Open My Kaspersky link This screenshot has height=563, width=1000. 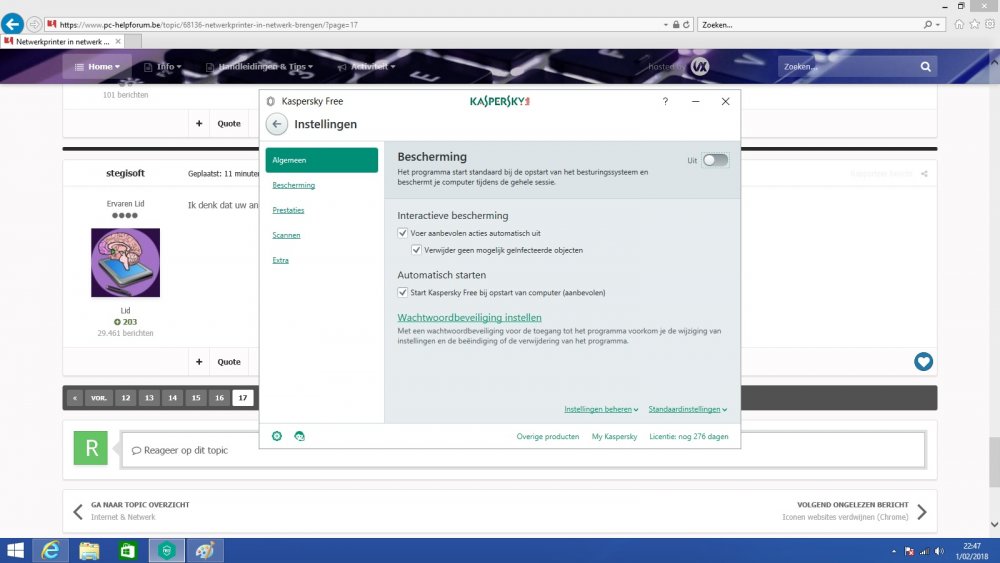pyautogui.click(x=614, y=437)
